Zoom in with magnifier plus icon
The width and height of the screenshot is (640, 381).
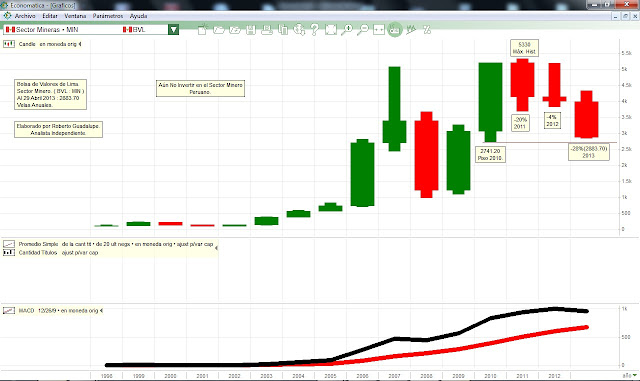[347, 29]
